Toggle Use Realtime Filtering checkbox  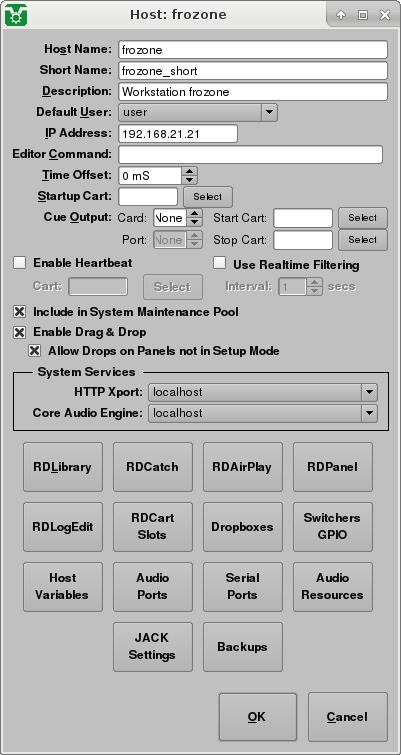pos(220,263)
